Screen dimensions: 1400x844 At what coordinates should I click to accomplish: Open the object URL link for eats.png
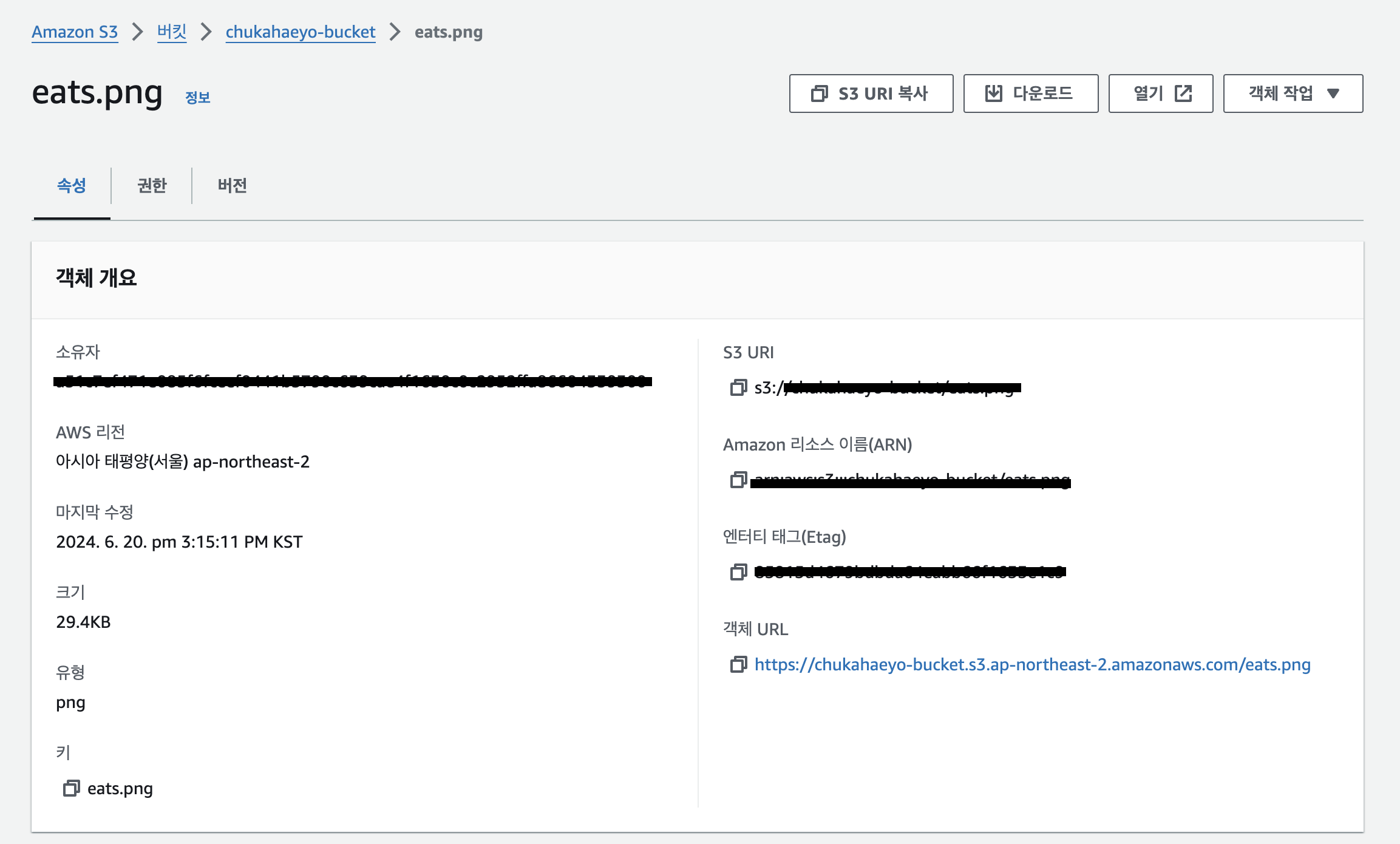click(x=1032, y=664)
